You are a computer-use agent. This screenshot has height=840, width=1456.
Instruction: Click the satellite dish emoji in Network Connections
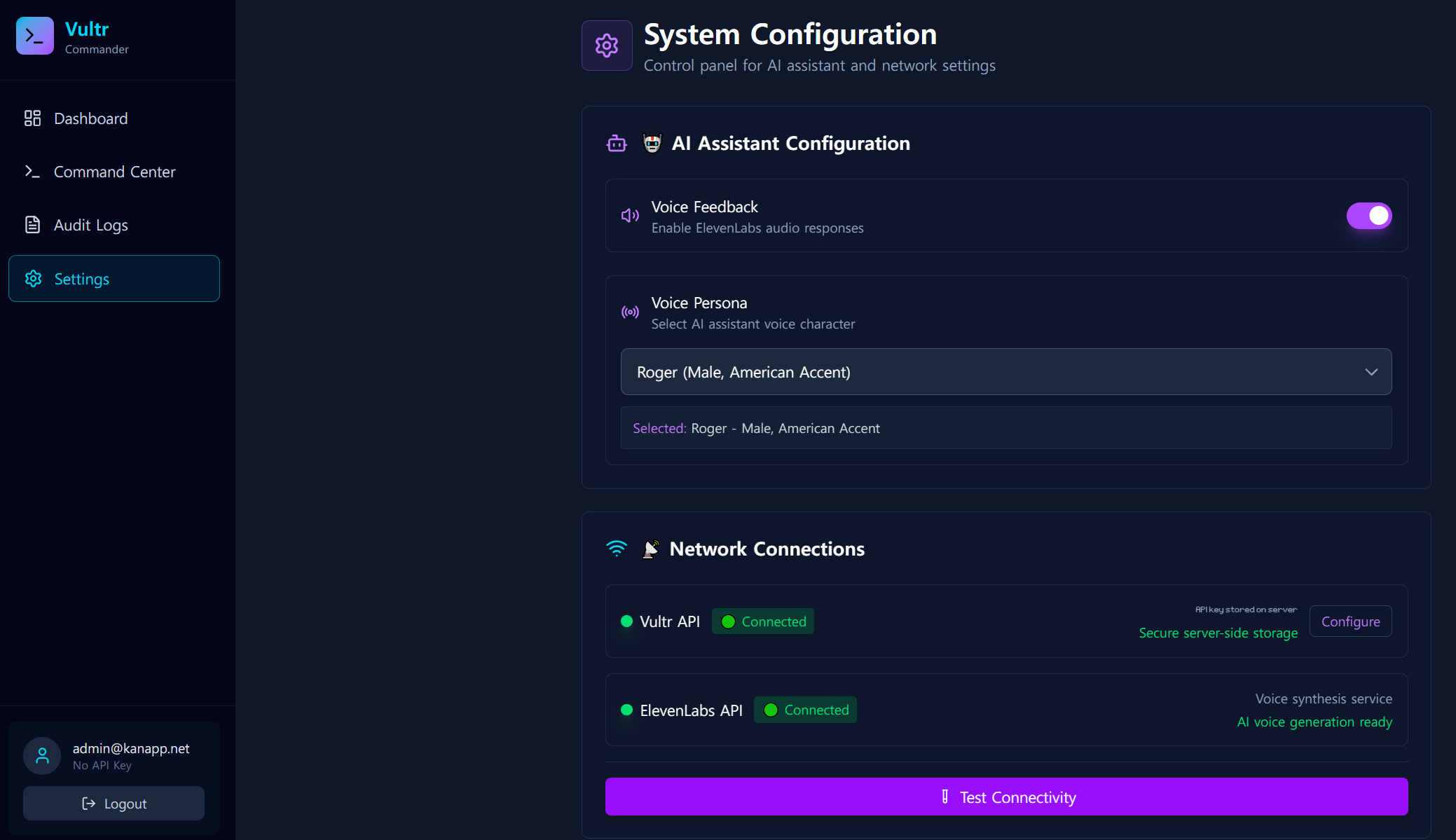pyautogui.click(x=651, y=549)
